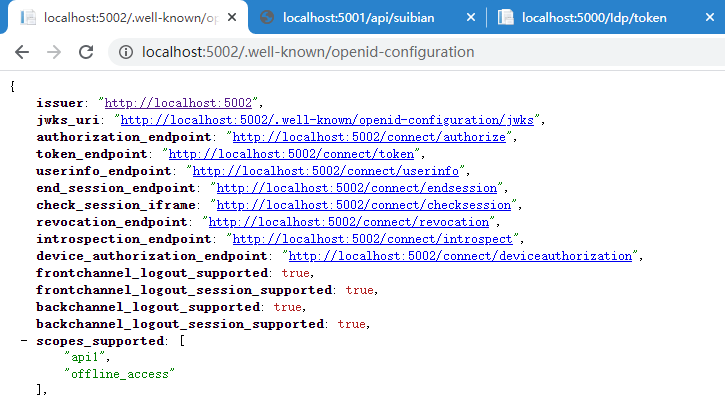Screen dimensions: 725x399
Task: Close the localhost:5001/api/suibian tab
Action: coord(471,17)
